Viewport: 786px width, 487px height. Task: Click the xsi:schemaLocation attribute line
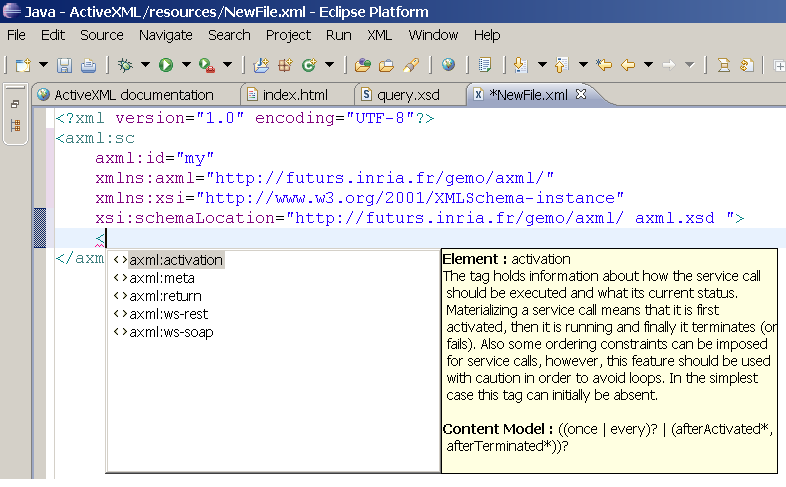(x=420, y=218)
